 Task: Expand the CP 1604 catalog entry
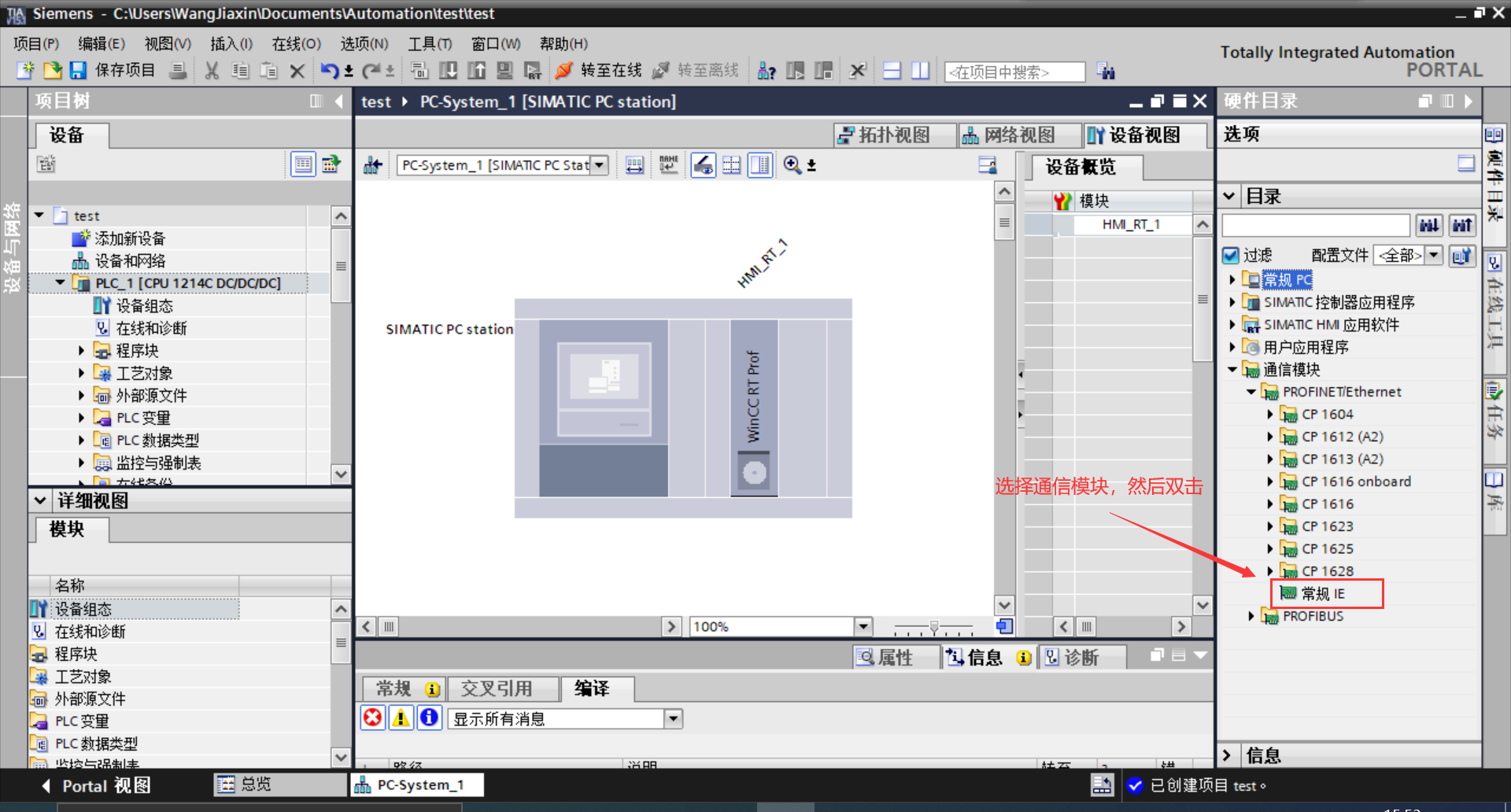(1271, 414)
